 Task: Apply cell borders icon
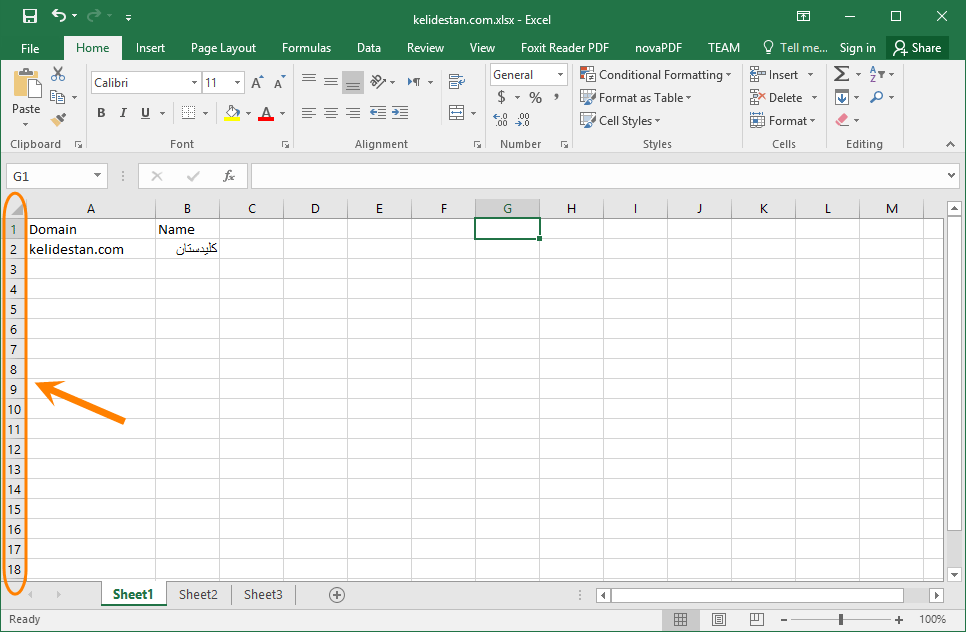tap(189, 113)
